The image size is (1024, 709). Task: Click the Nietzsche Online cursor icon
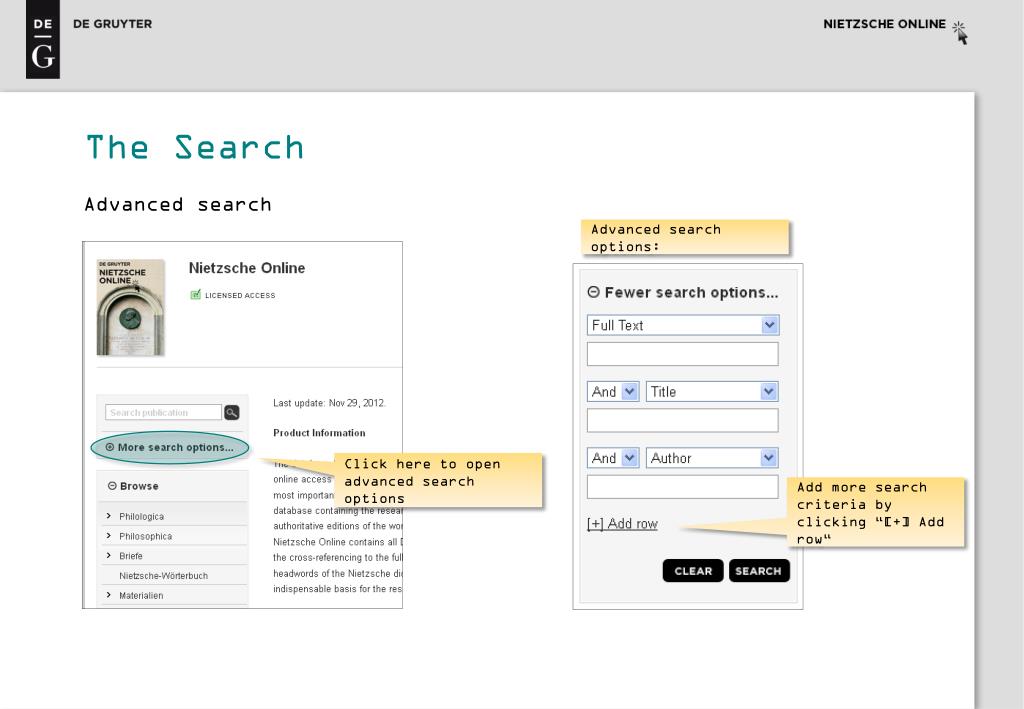click(959, 32)
